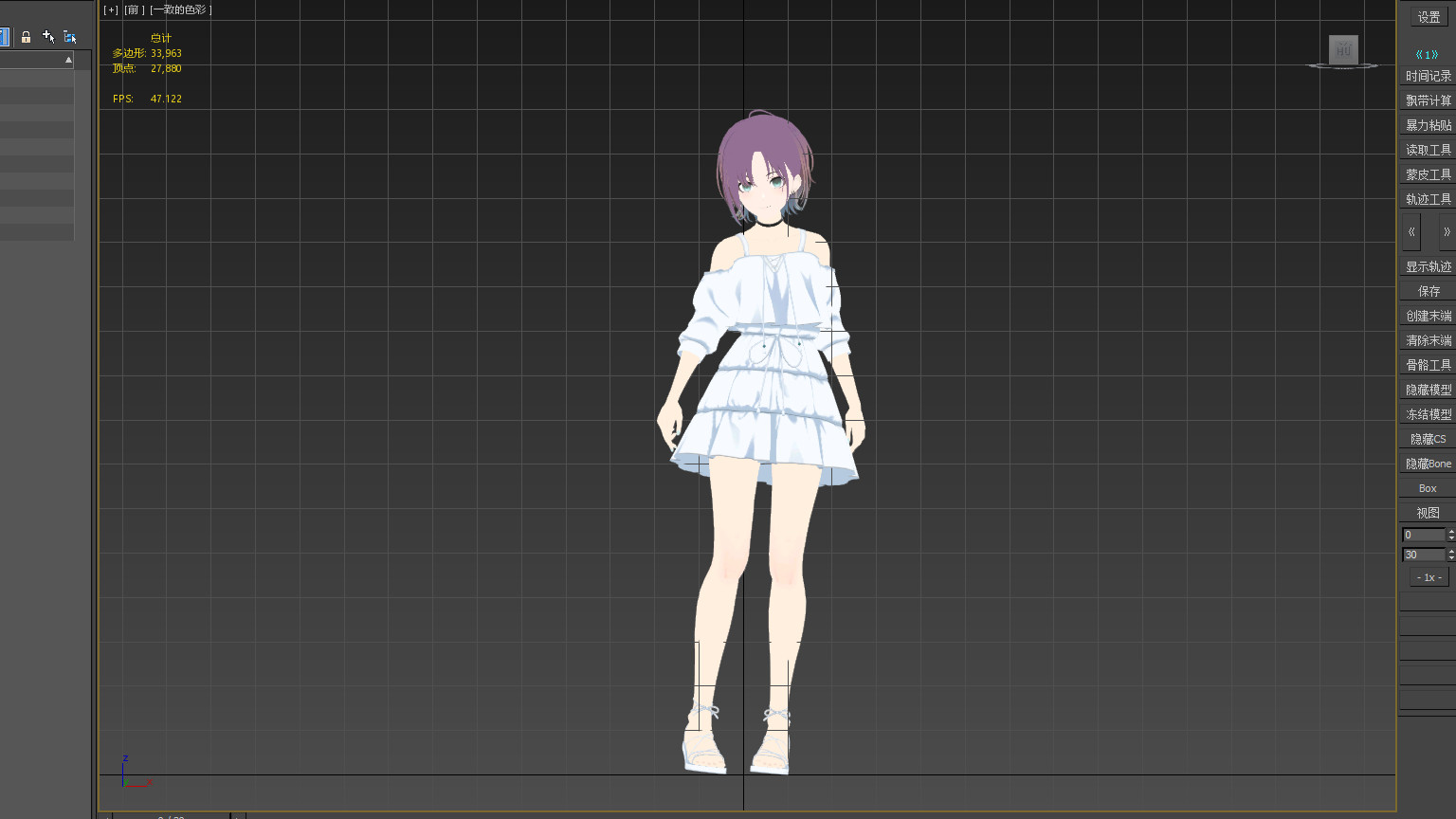
Task: Open the 设置 settings button
Action: pos(1429,17)
